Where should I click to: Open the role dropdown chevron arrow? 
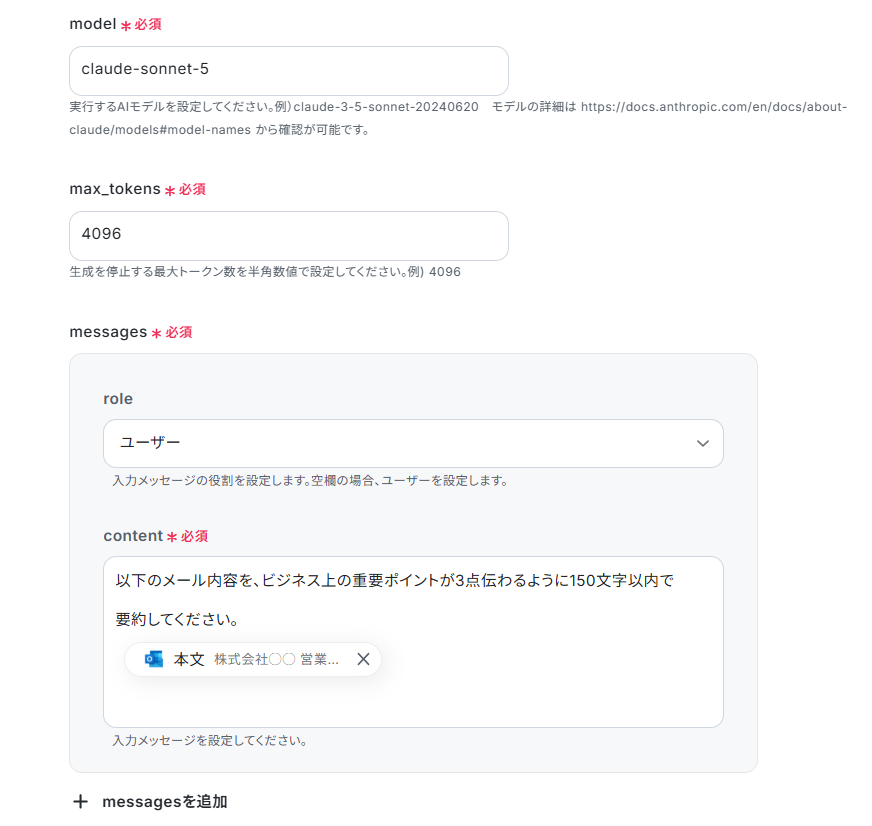(703, 443)
